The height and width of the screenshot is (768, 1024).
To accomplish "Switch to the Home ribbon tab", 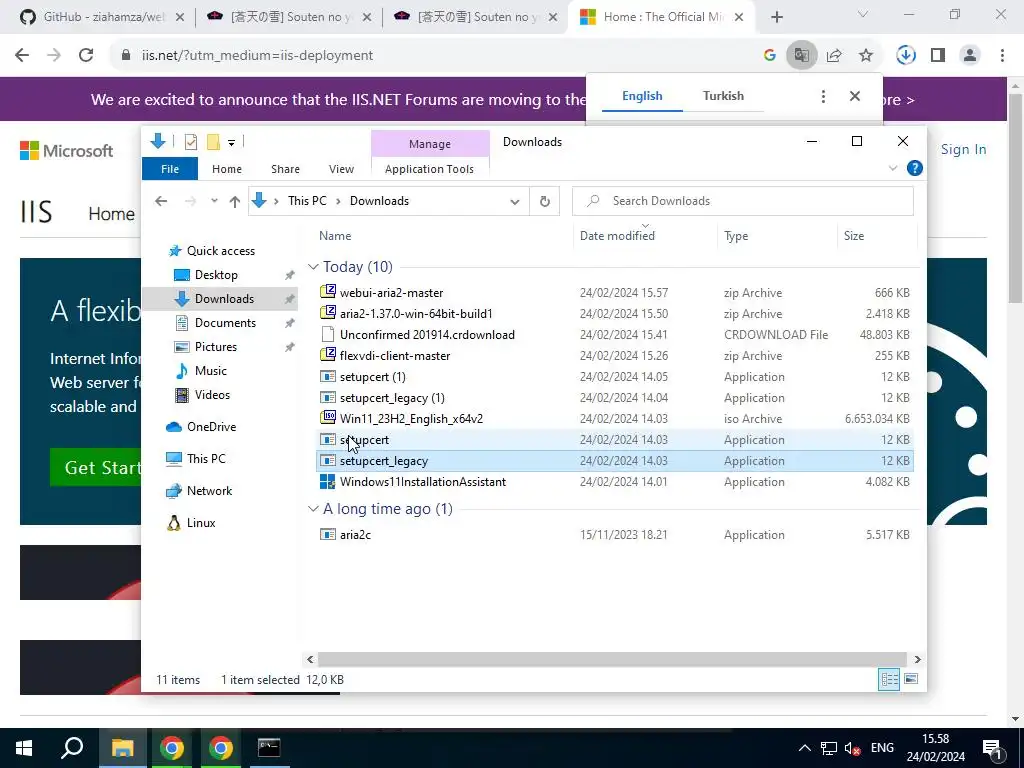I will click(x=227, y=169).
